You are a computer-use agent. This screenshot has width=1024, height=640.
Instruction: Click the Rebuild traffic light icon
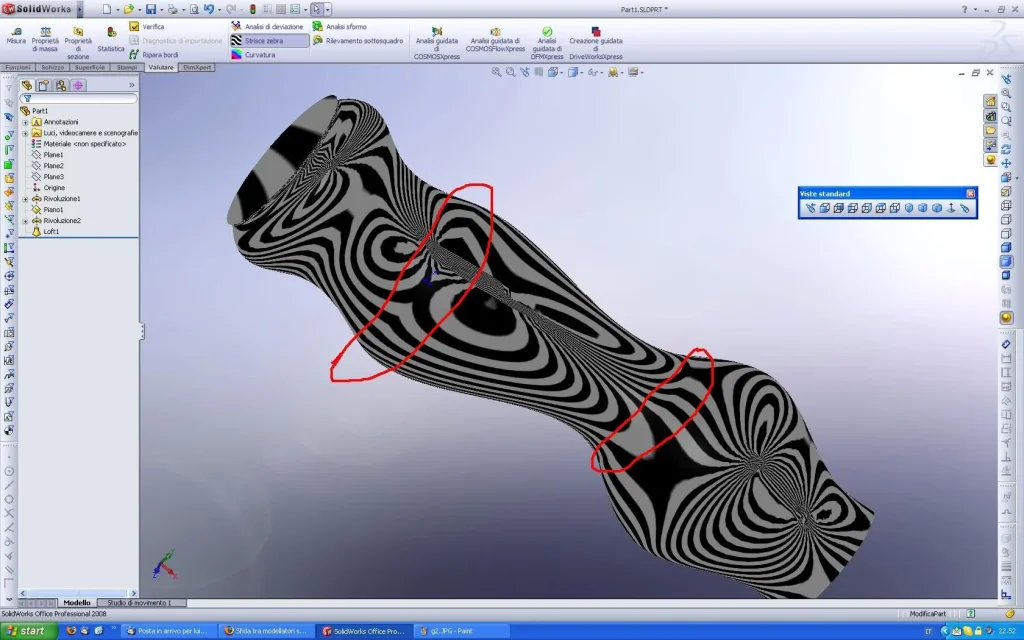point(253,9)
